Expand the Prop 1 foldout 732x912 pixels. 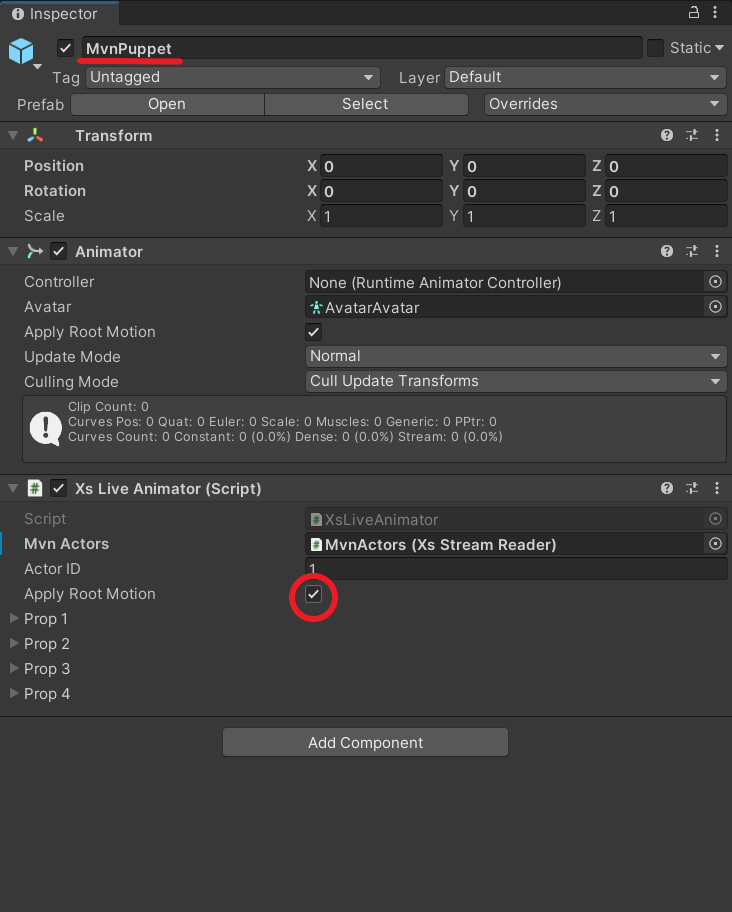coord(15,618)
